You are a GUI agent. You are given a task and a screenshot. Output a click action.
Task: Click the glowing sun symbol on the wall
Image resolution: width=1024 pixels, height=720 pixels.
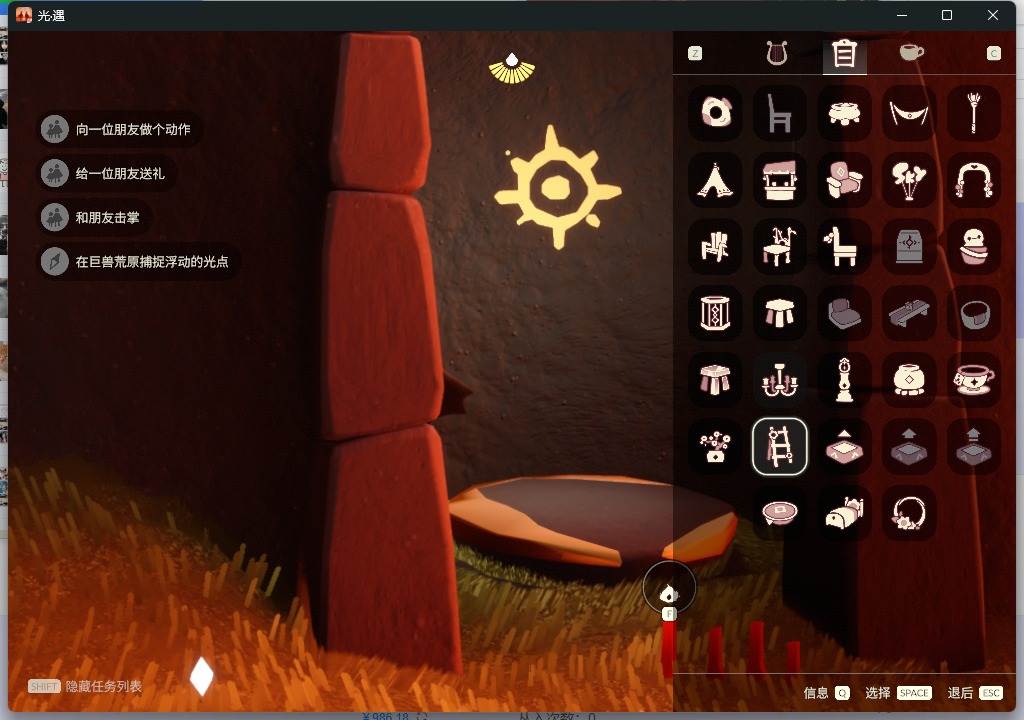pyautogui.click(x=557, y=188)
